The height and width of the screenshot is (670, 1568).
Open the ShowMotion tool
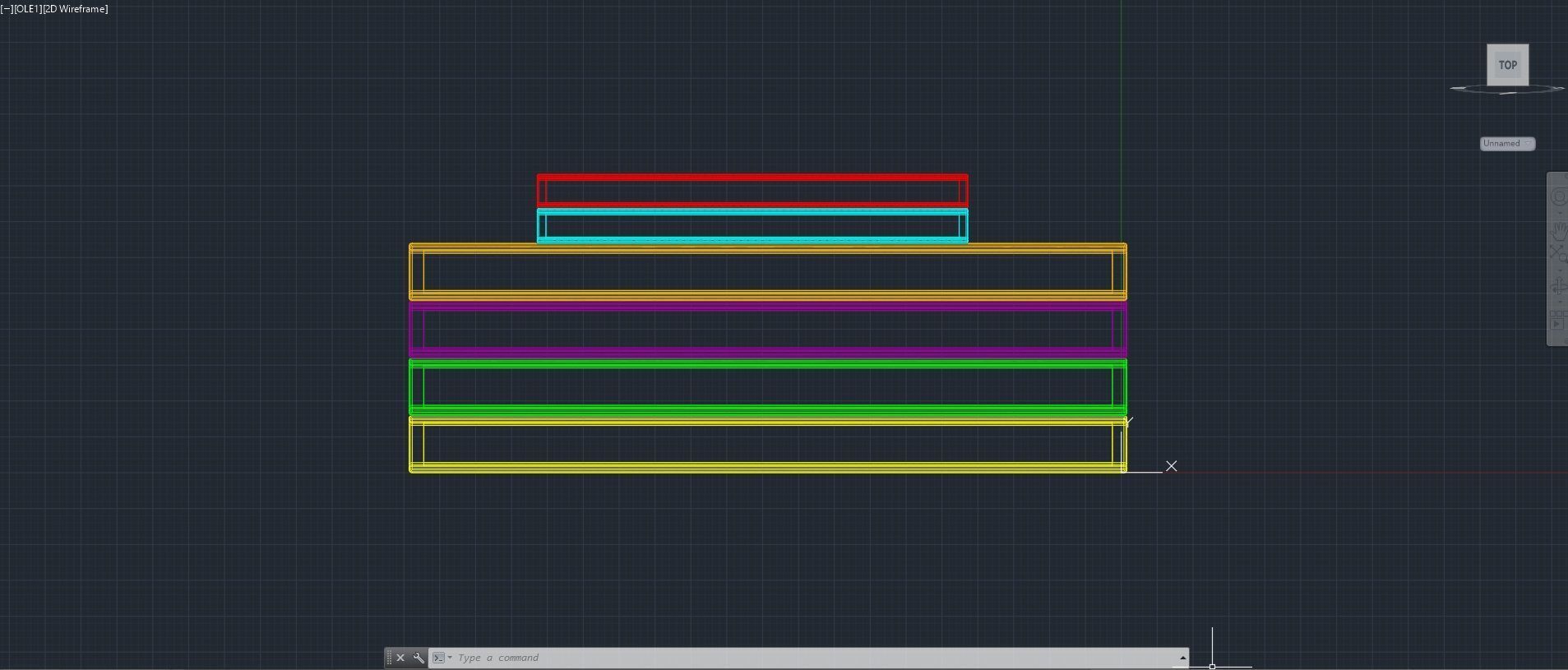click(1558, 321)
